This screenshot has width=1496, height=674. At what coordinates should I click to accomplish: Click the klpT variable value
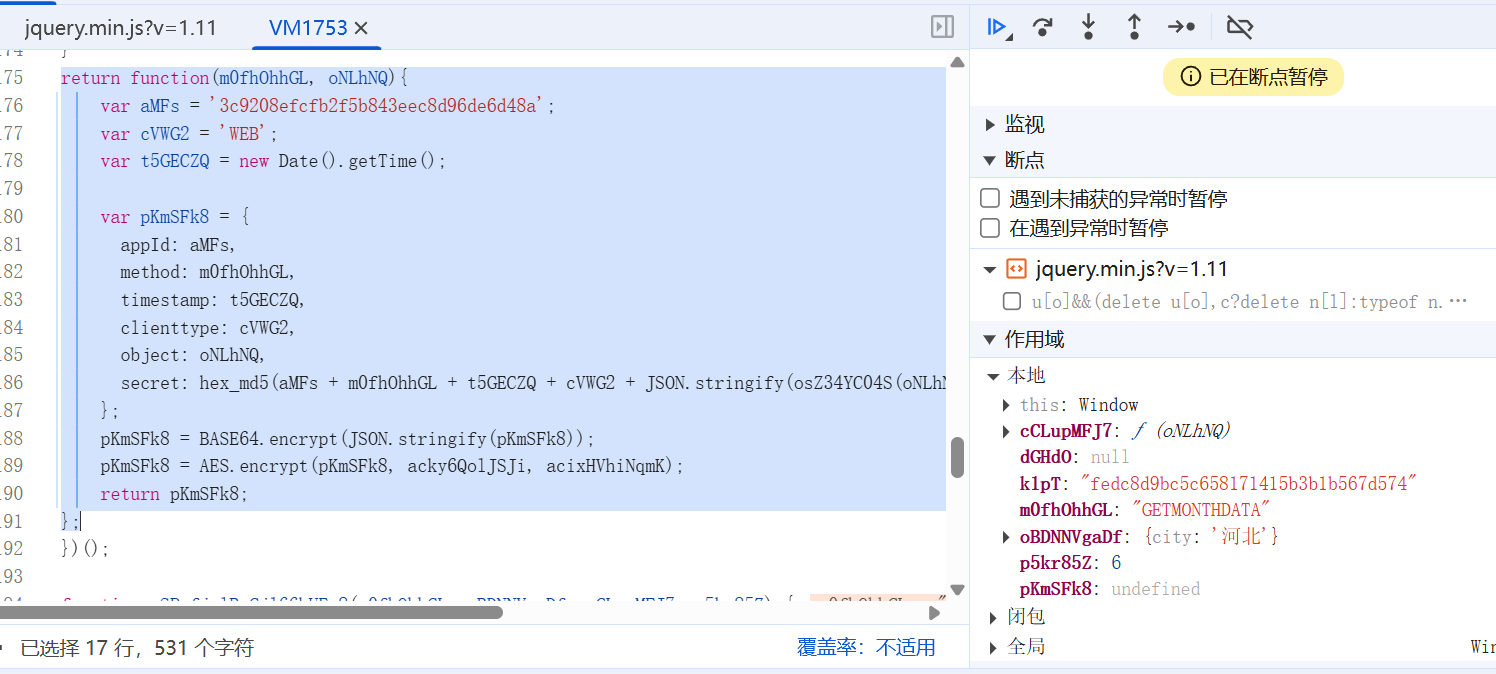(1250, 484)
